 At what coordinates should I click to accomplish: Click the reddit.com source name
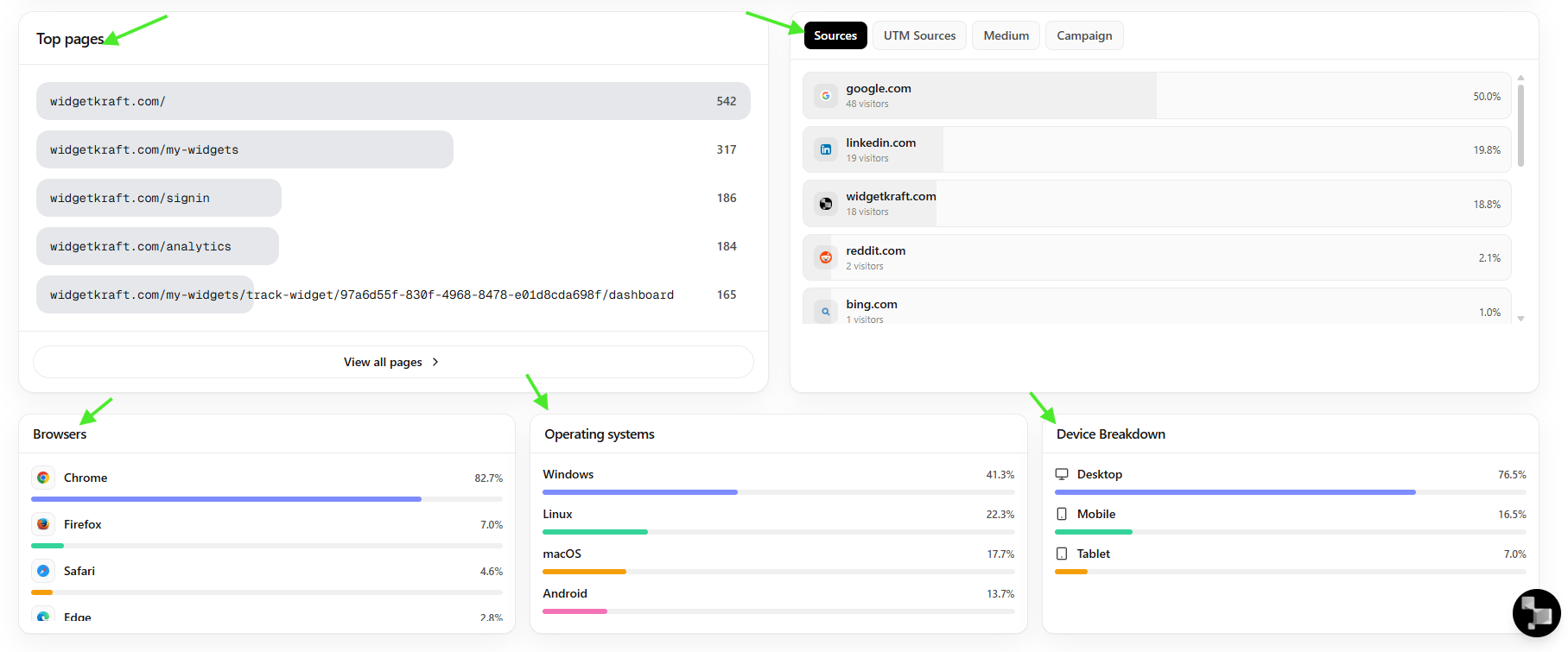pos(876,250)
